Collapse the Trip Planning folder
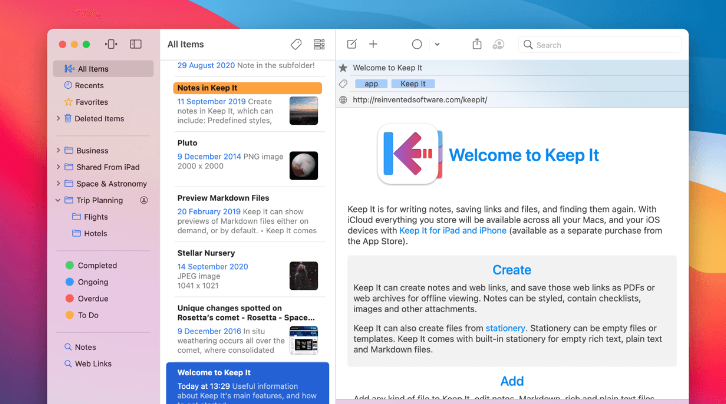Screen dimensions: 726x404 [x=58, y=200]
